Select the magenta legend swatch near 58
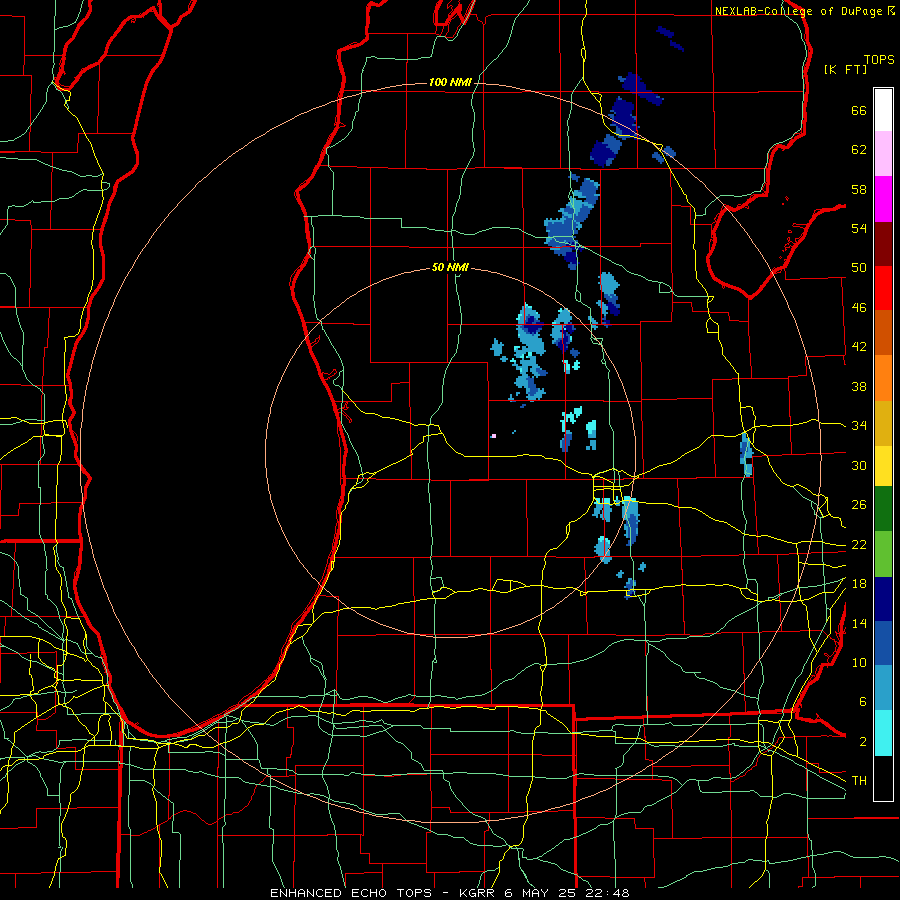The width and height of the screenshot is (900, 900). point(883,199)
